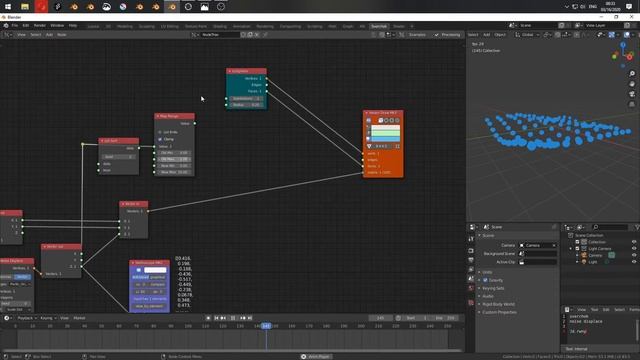Hide Collection in outliner via eye icon

pos(634,242)
